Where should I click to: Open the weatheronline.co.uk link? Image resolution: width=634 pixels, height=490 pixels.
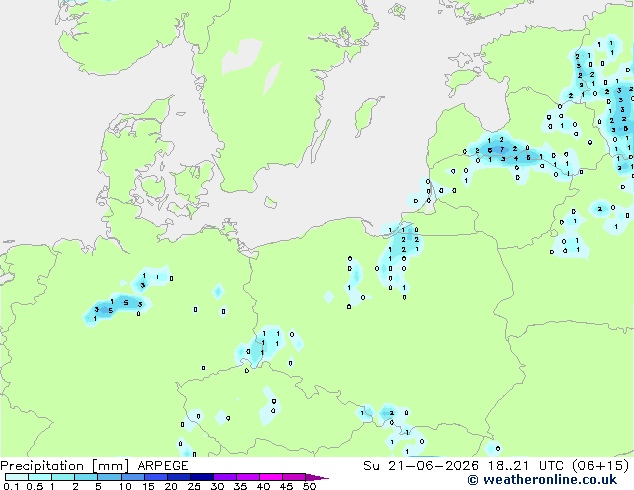pos(542,480)
